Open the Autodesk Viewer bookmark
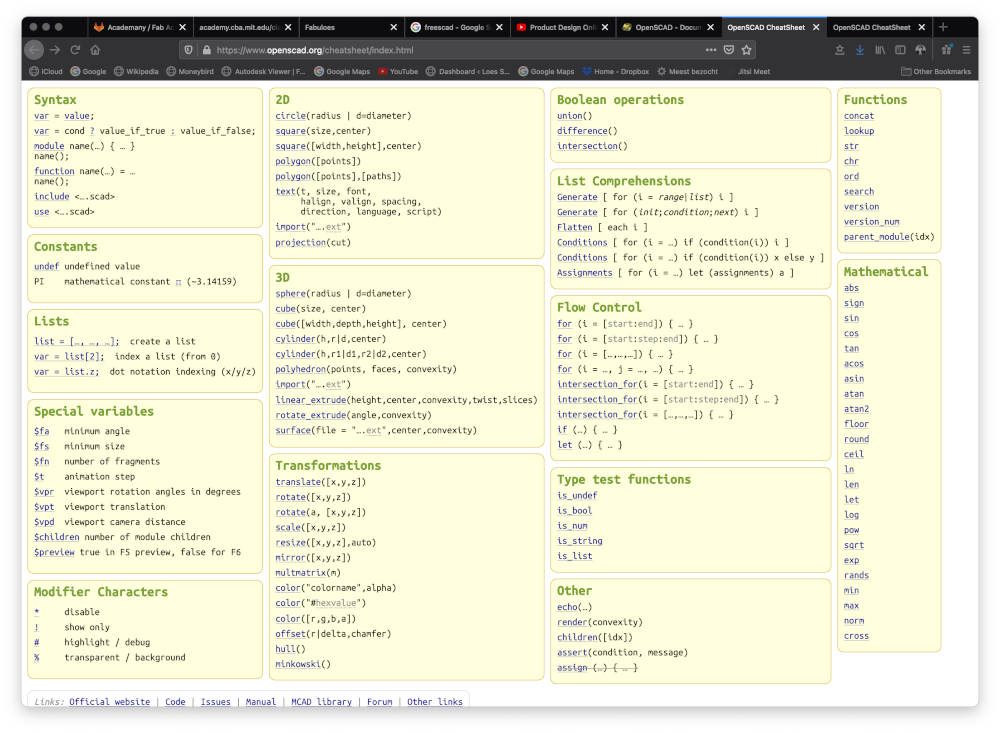 point(263,71)
